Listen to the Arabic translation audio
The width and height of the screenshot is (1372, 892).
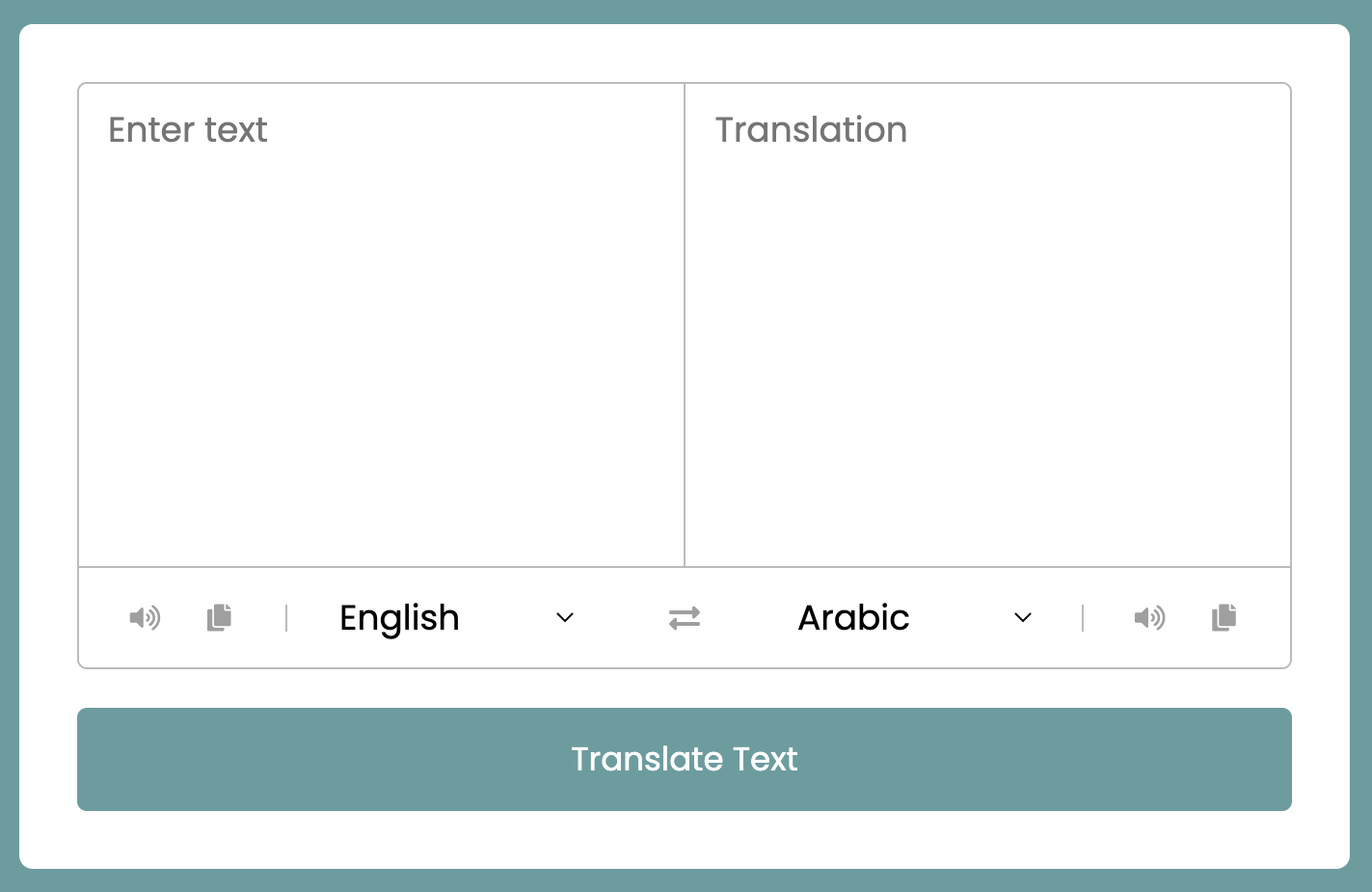click(x=1149, y=618)
